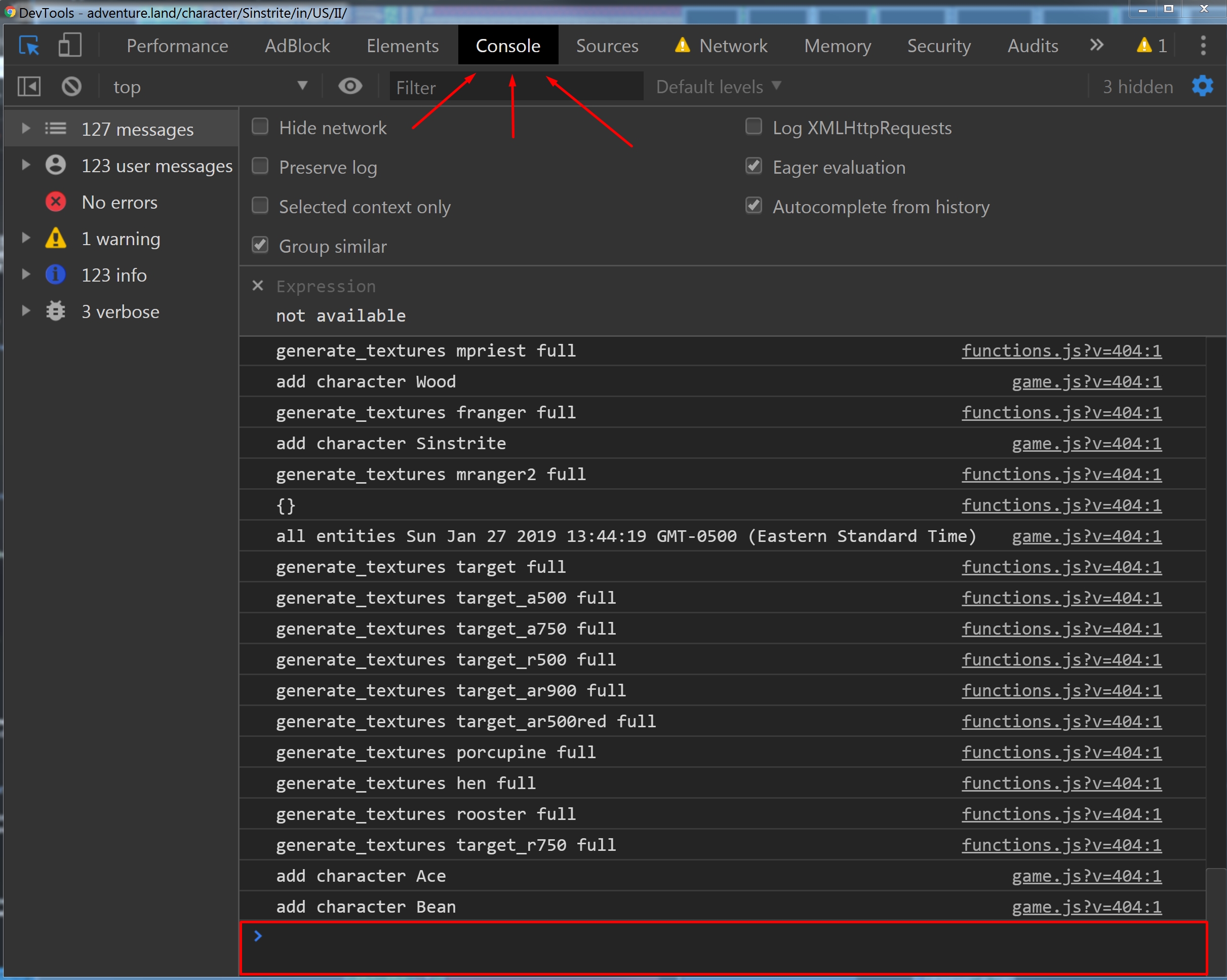Create live expression with eye icon

(x=350, y=87)
